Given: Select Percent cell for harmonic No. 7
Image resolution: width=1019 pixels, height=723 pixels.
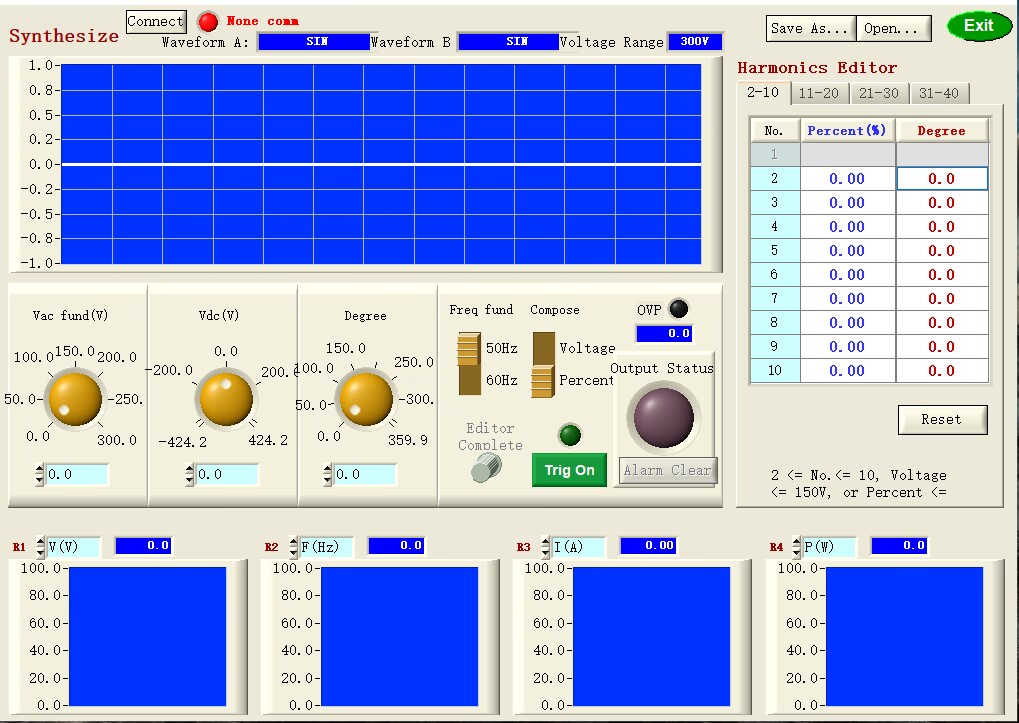Looking at the screenshot, I should pyautogui.click(x=847, y=299).
